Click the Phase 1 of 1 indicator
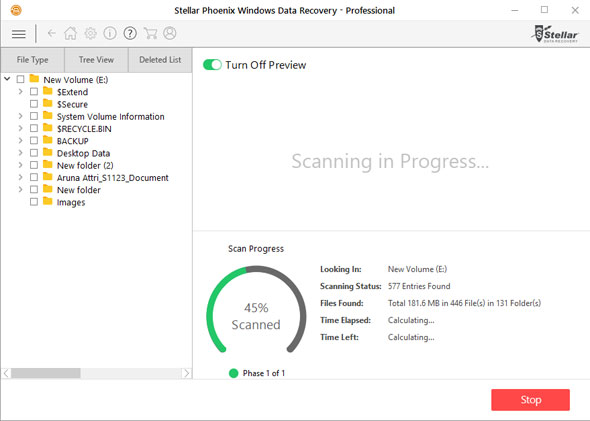590x421 pixels. (257, 373)
